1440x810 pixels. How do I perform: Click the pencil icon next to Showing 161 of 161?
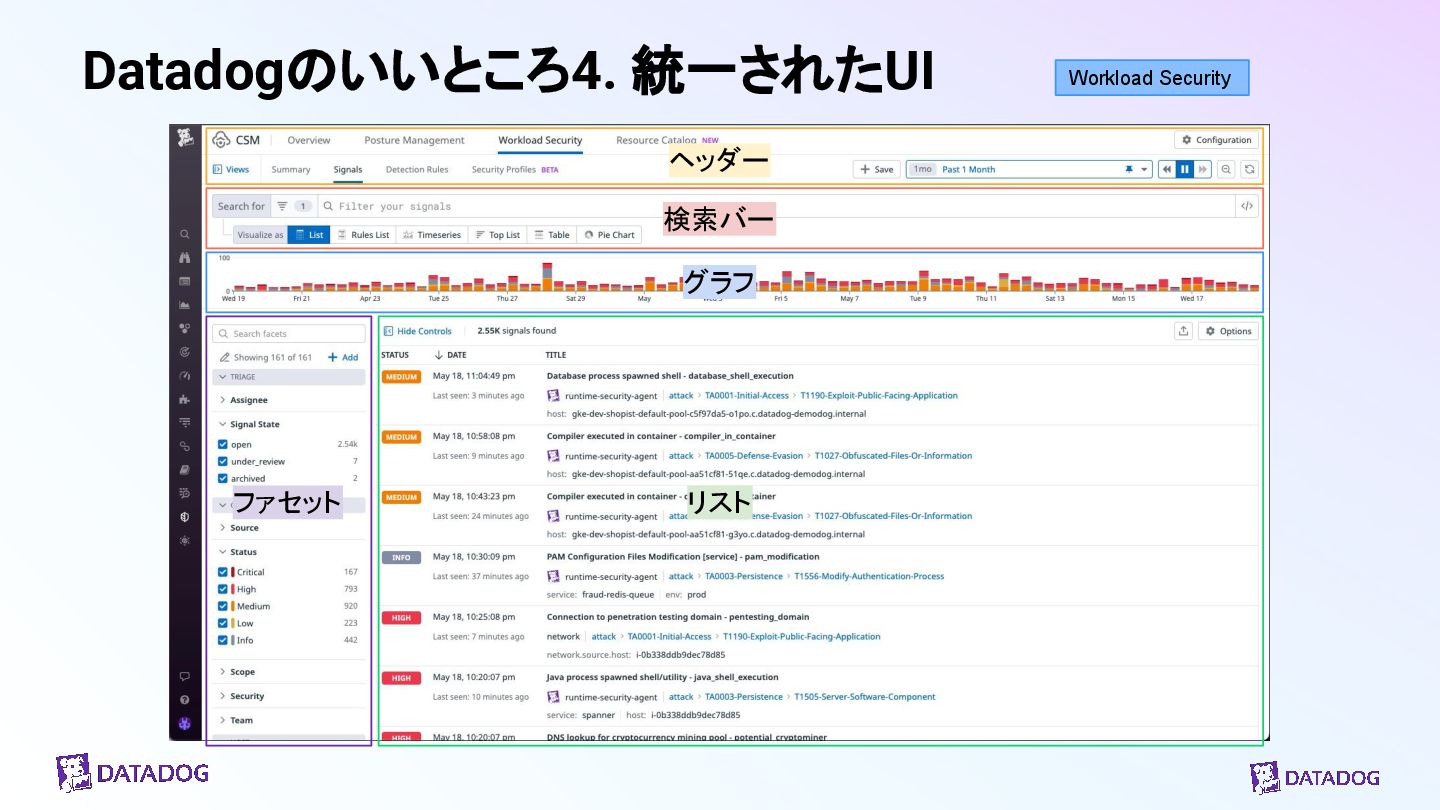(x=225, y=357)
